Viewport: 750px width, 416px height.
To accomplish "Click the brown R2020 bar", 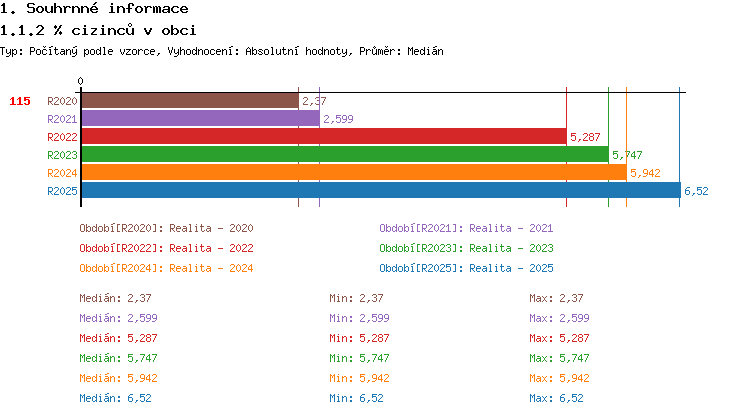I will click(189, 101).
